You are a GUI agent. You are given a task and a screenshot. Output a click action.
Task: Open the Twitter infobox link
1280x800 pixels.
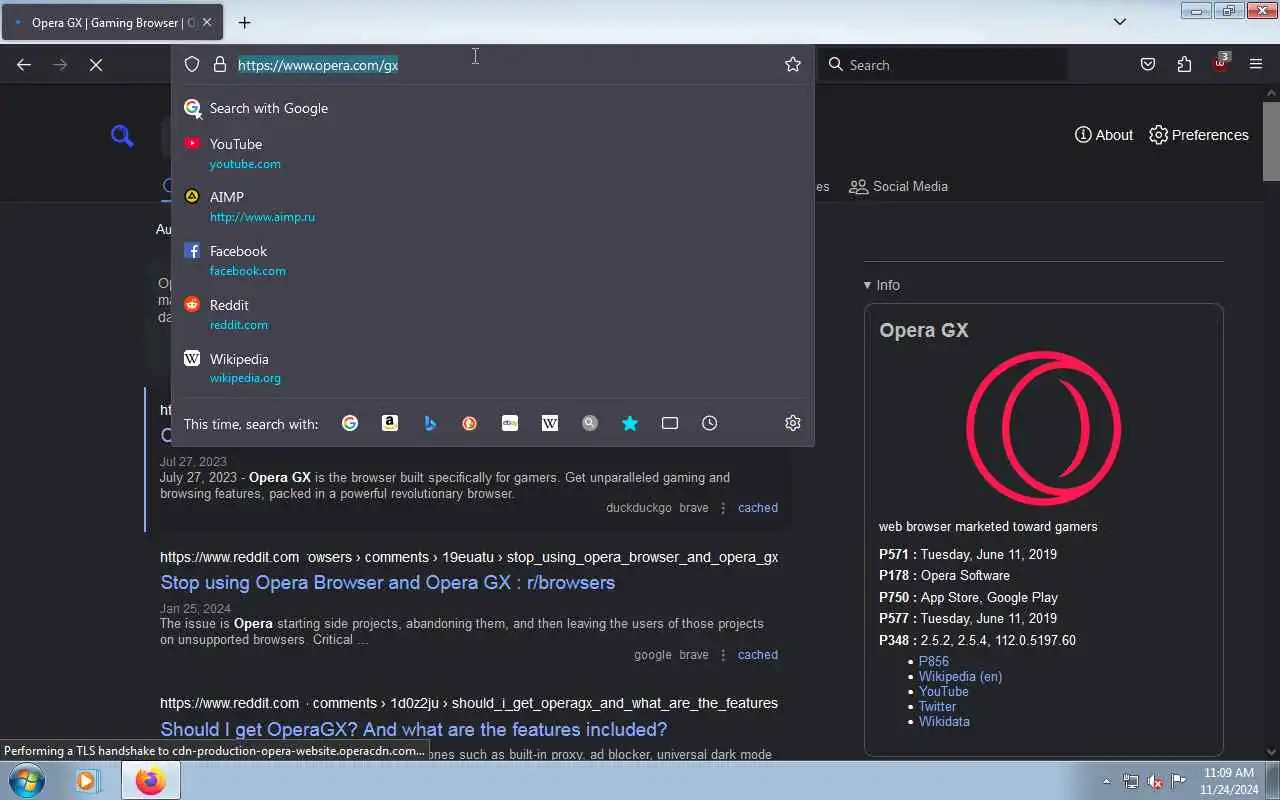pyautogui.click(x=938, y=707)
